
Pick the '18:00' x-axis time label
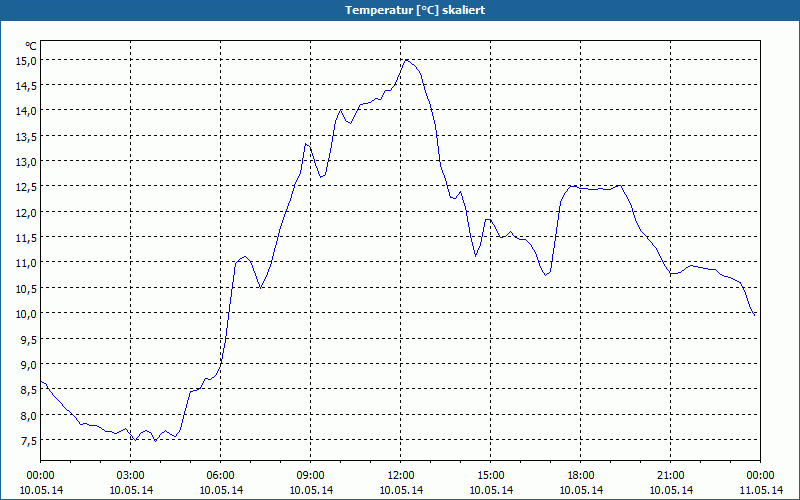pos(581,476)
